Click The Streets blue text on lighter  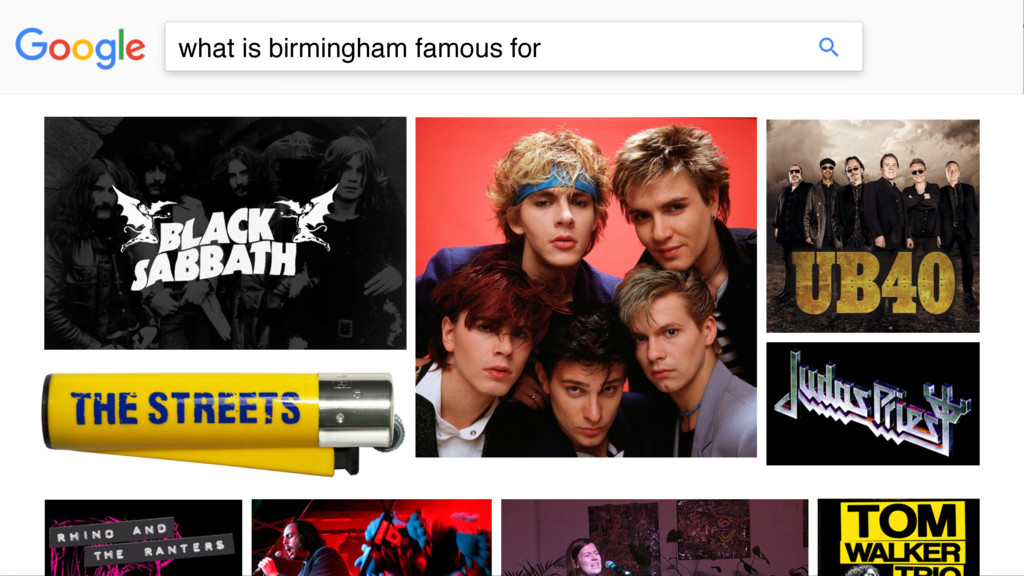[185, 408]
